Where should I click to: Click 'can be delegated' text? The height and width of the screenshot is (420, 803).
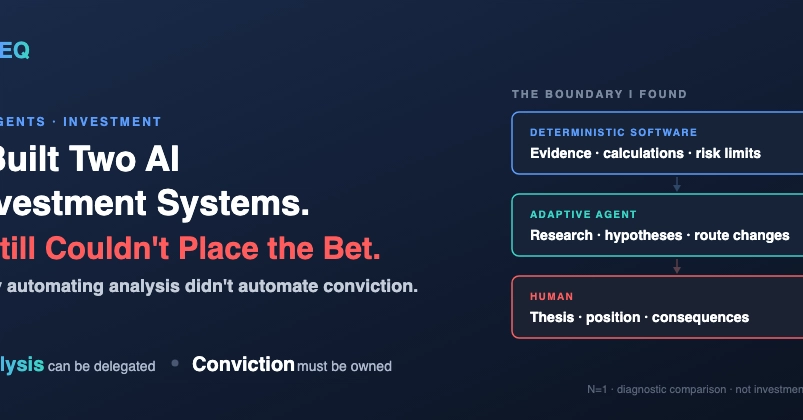(101, 366)
